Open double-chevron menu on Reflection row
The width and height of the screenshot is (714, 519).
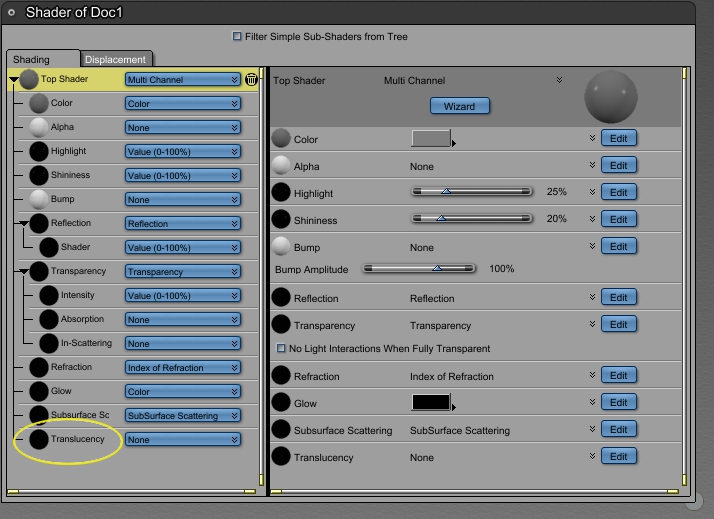click(x=592, y=297)
